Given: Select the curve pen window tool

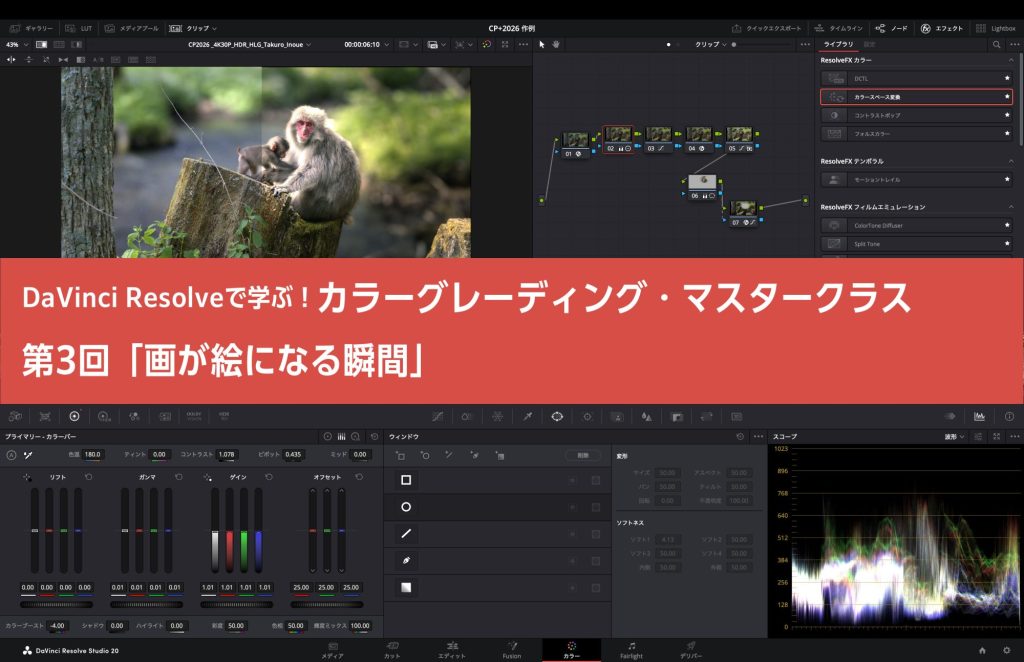Looking at the screenshot, I should click(x=406, y=560).
